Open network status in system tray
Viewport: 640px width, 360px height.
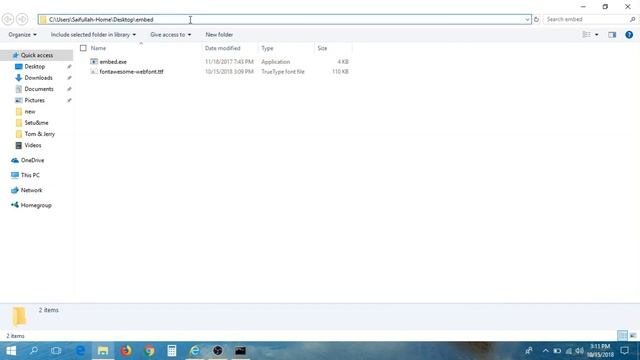click(x=569, y=351)
